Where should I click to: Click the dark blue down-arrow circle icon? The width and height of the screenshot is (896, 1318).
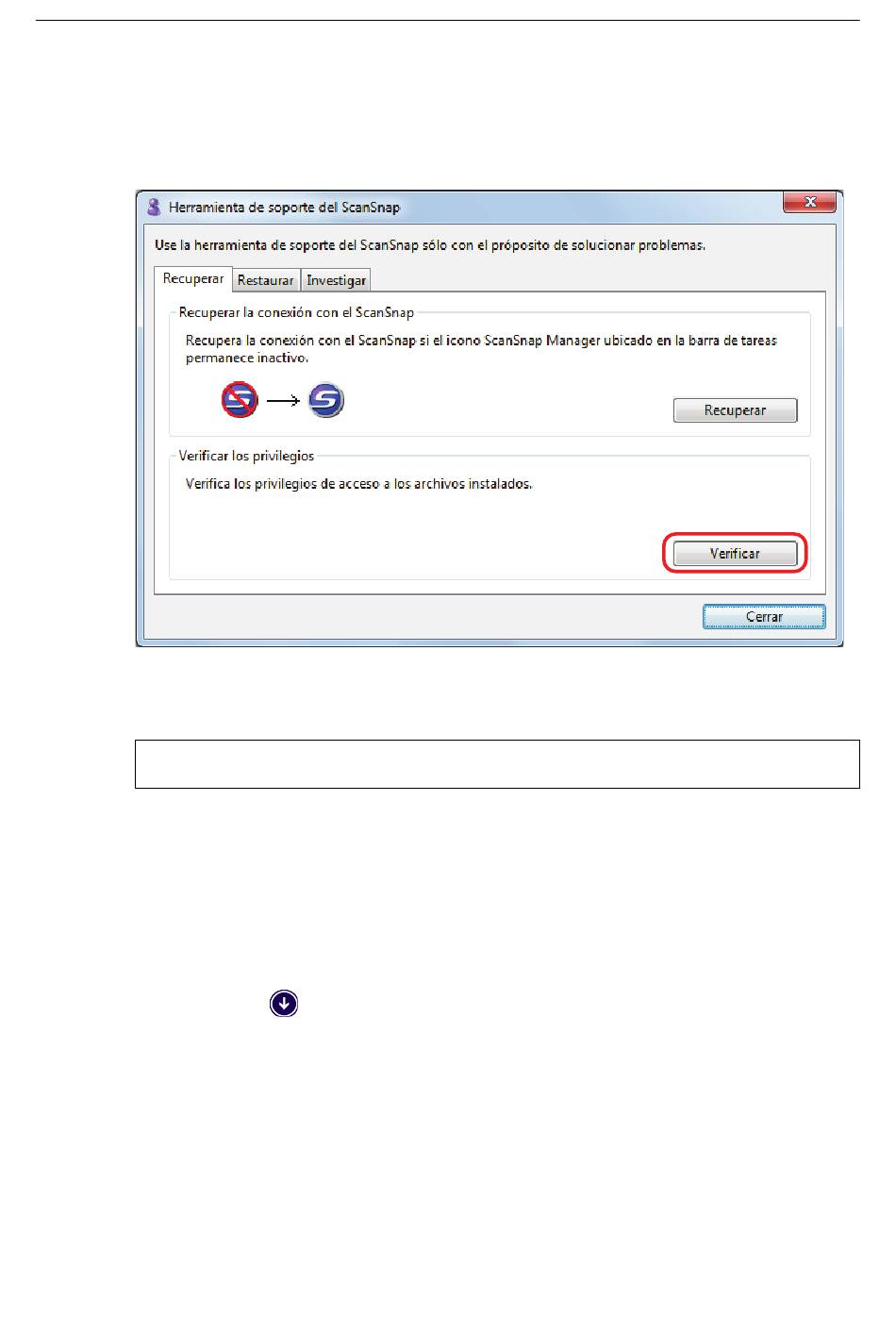coord(284,1003)
